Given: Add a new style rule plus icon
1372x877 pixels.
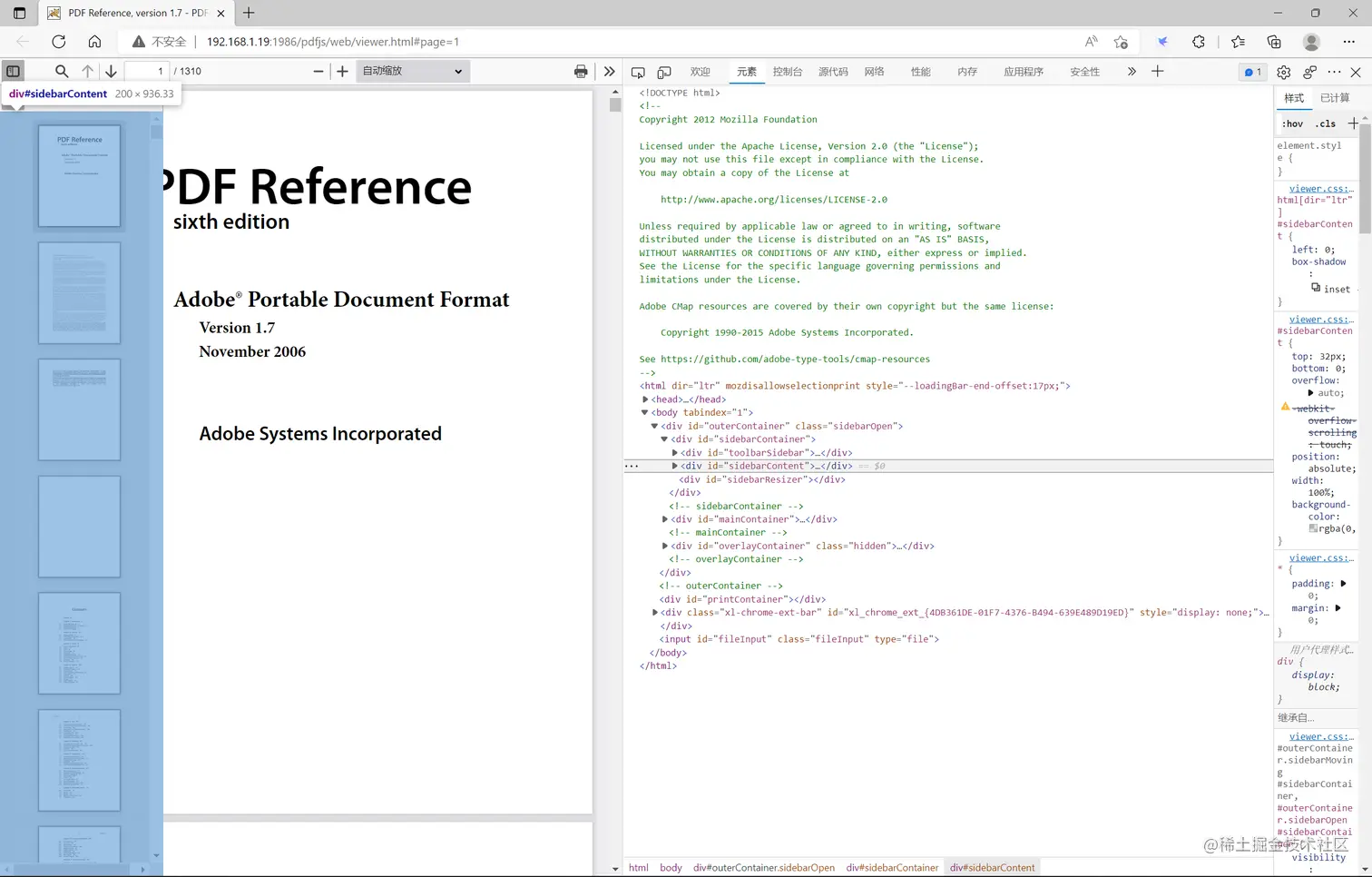Looking at the screenshot, I should 1353,123.
